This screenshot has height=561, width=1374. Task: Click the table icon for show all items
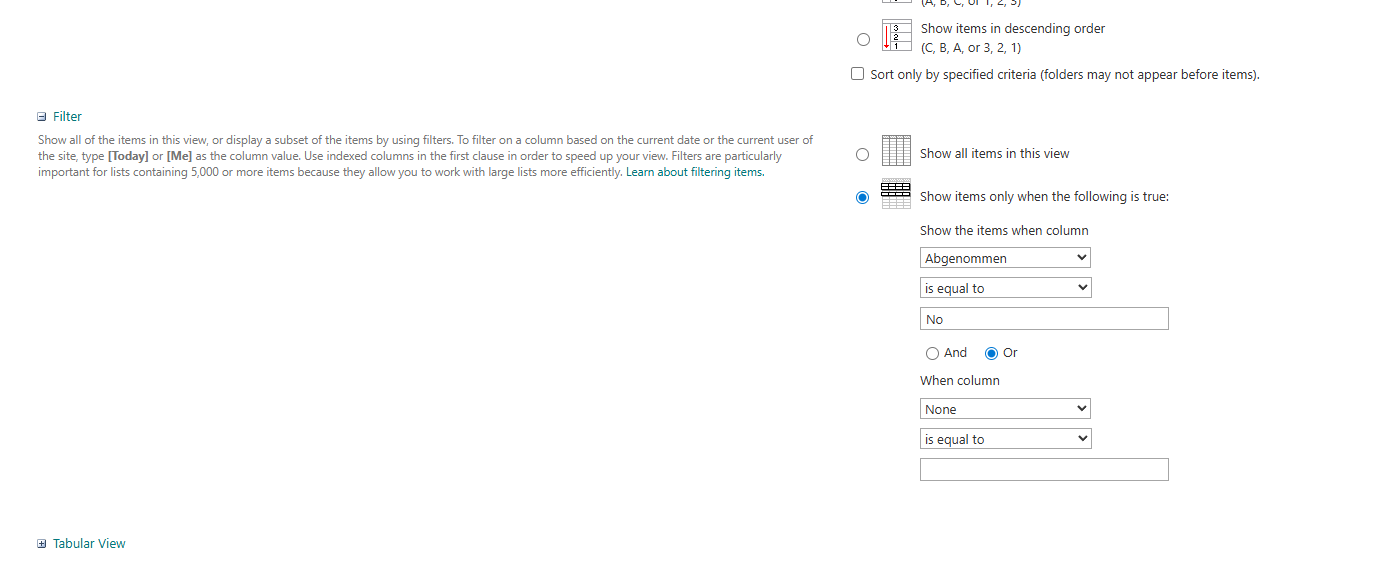pyautogui.click(x=896, y=151)
